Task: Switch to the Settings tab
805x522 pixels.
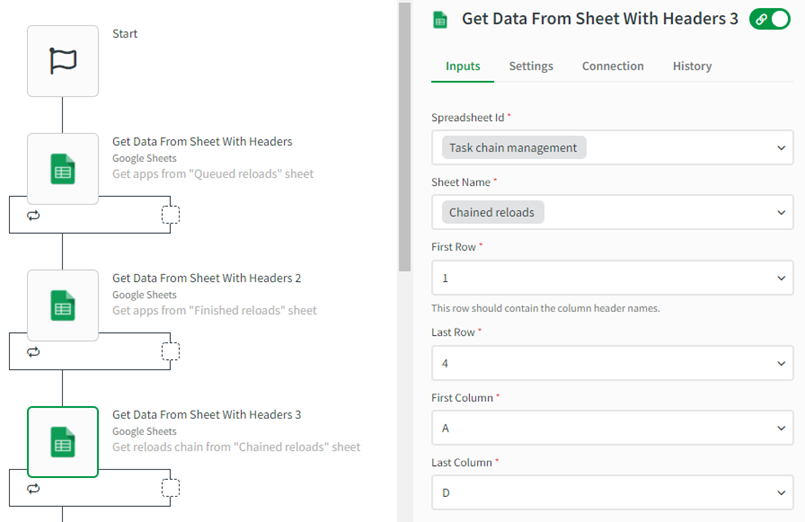Action: point(531,66)
